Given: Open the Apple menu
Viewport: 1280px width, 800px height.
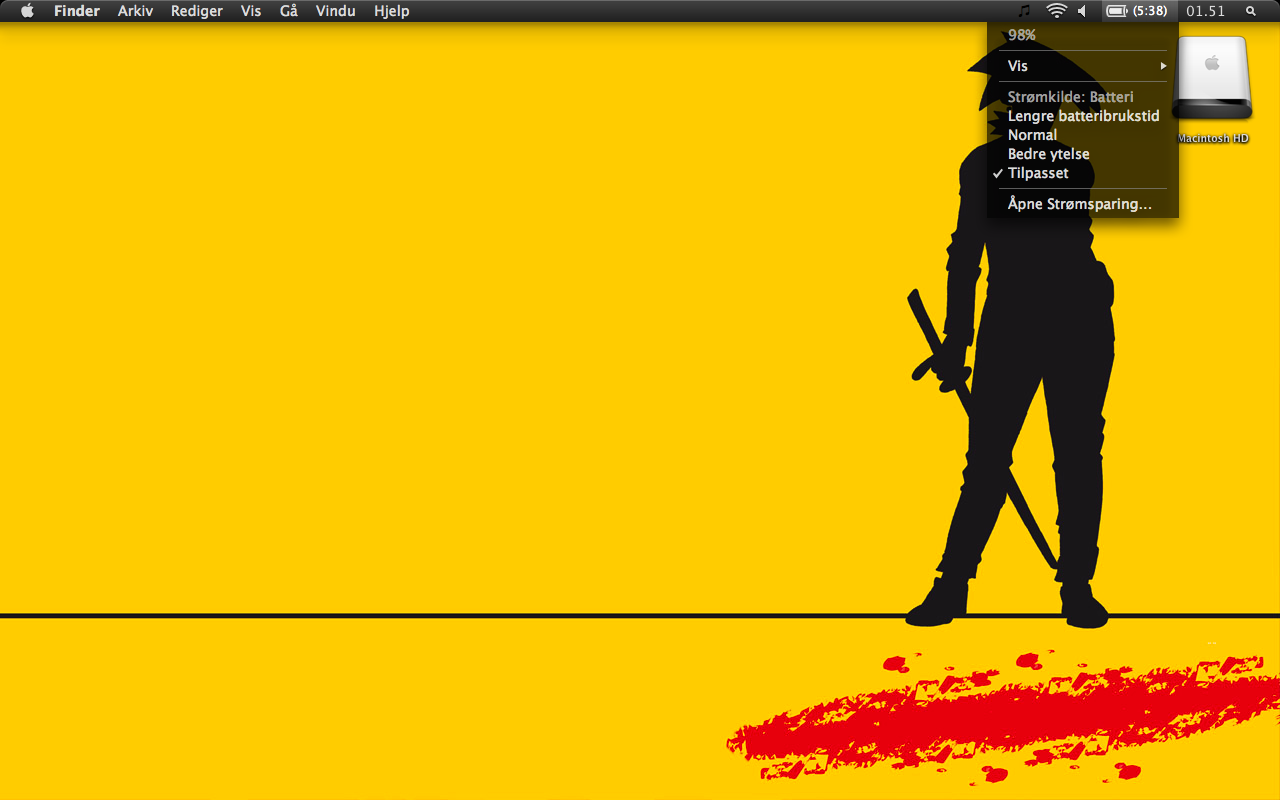Looking at the screenshot, I should click(x=27, y=11).
